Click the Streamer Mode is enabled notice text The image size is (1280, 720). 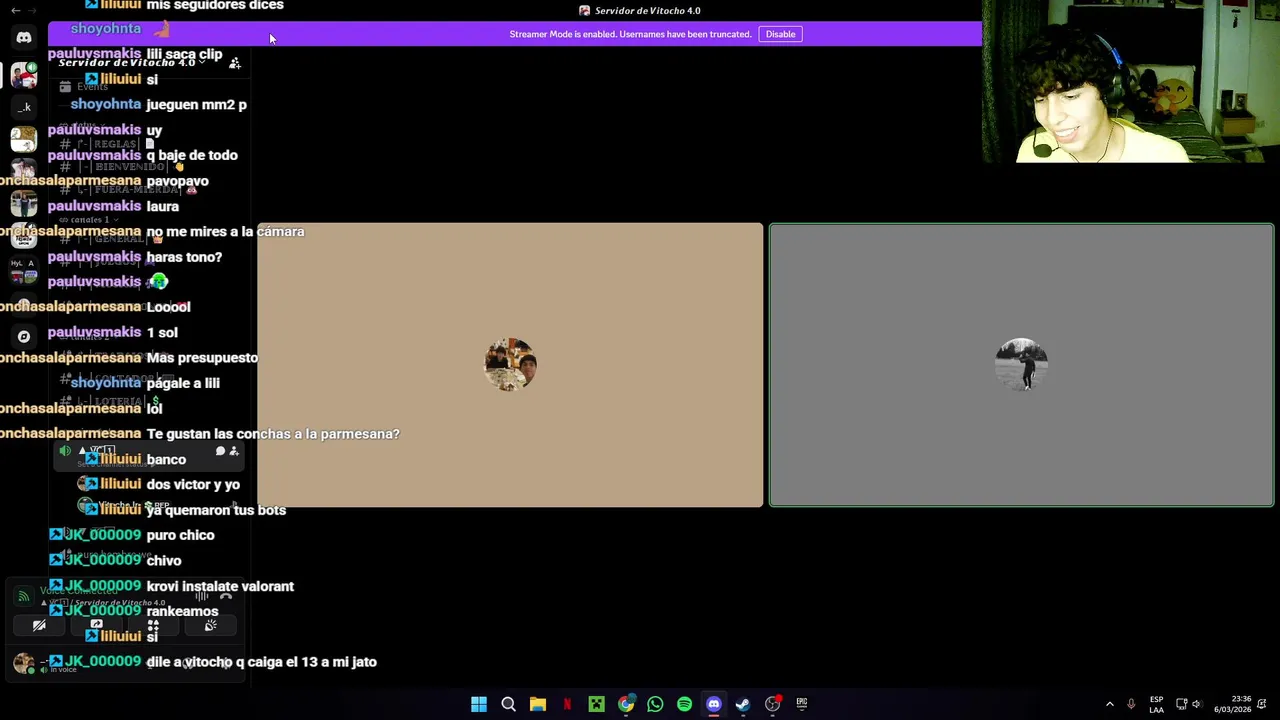[x=630, y=34]
